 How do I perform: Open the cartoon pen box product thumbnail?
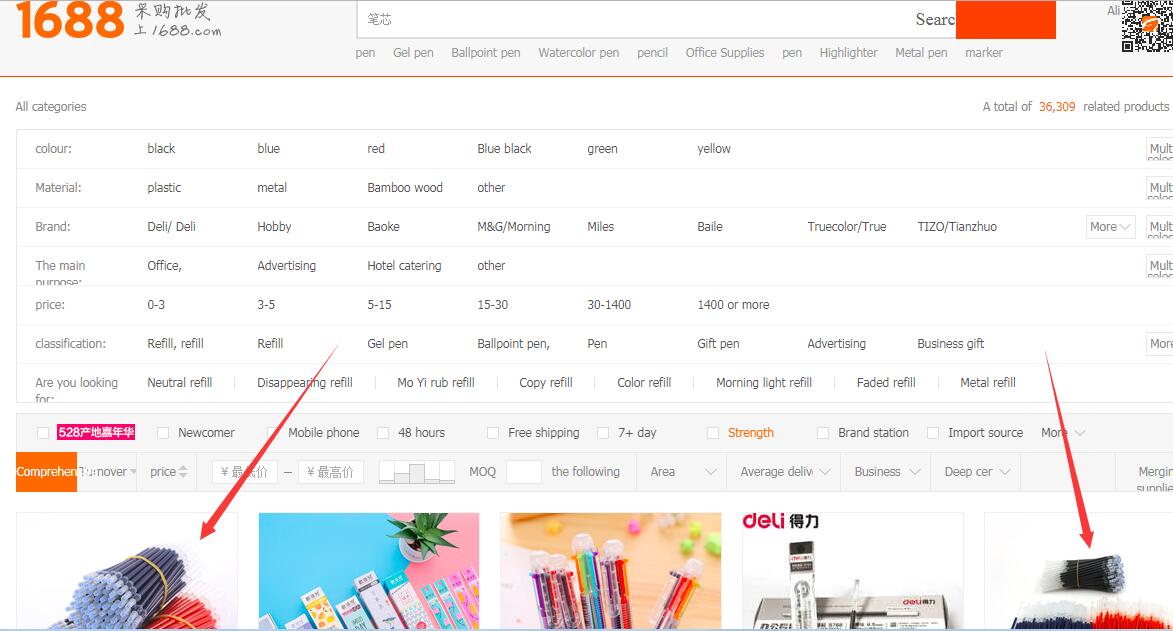369,571
